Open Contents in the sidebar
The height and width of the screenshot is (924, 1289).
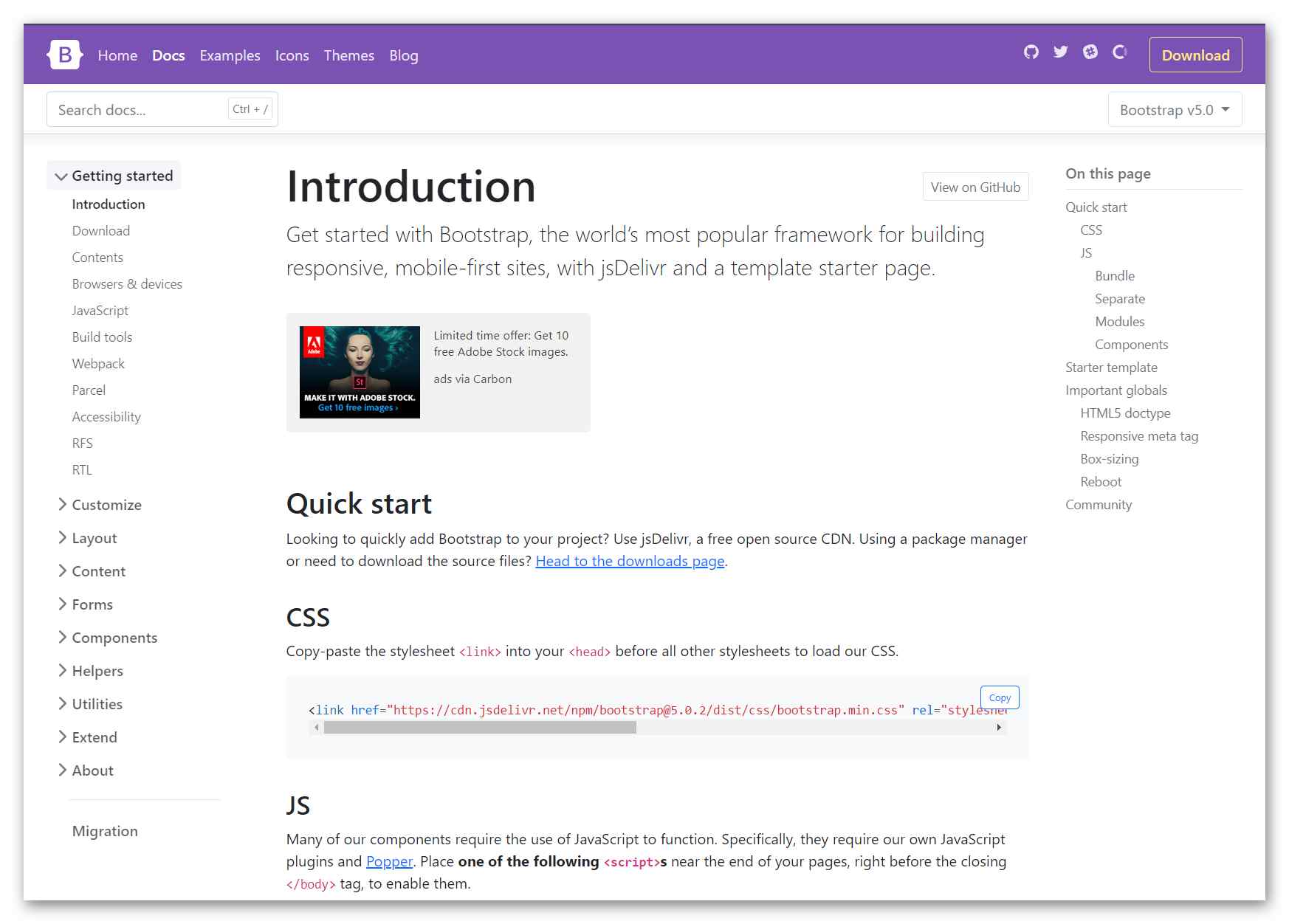click(97, 257)
